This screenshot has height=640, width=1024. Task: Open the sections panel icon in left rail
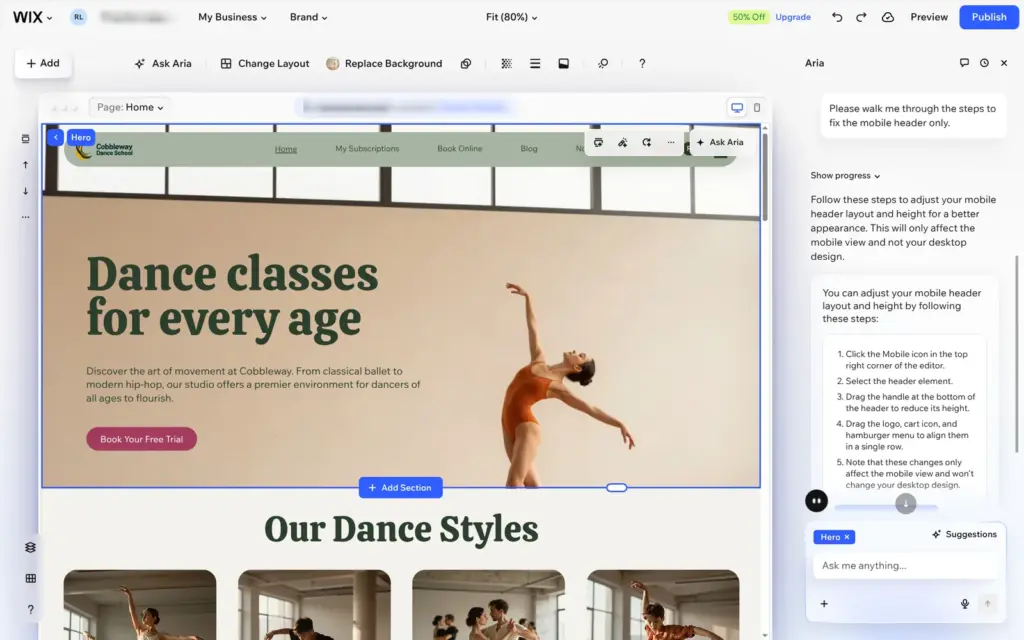click(25, 138)
